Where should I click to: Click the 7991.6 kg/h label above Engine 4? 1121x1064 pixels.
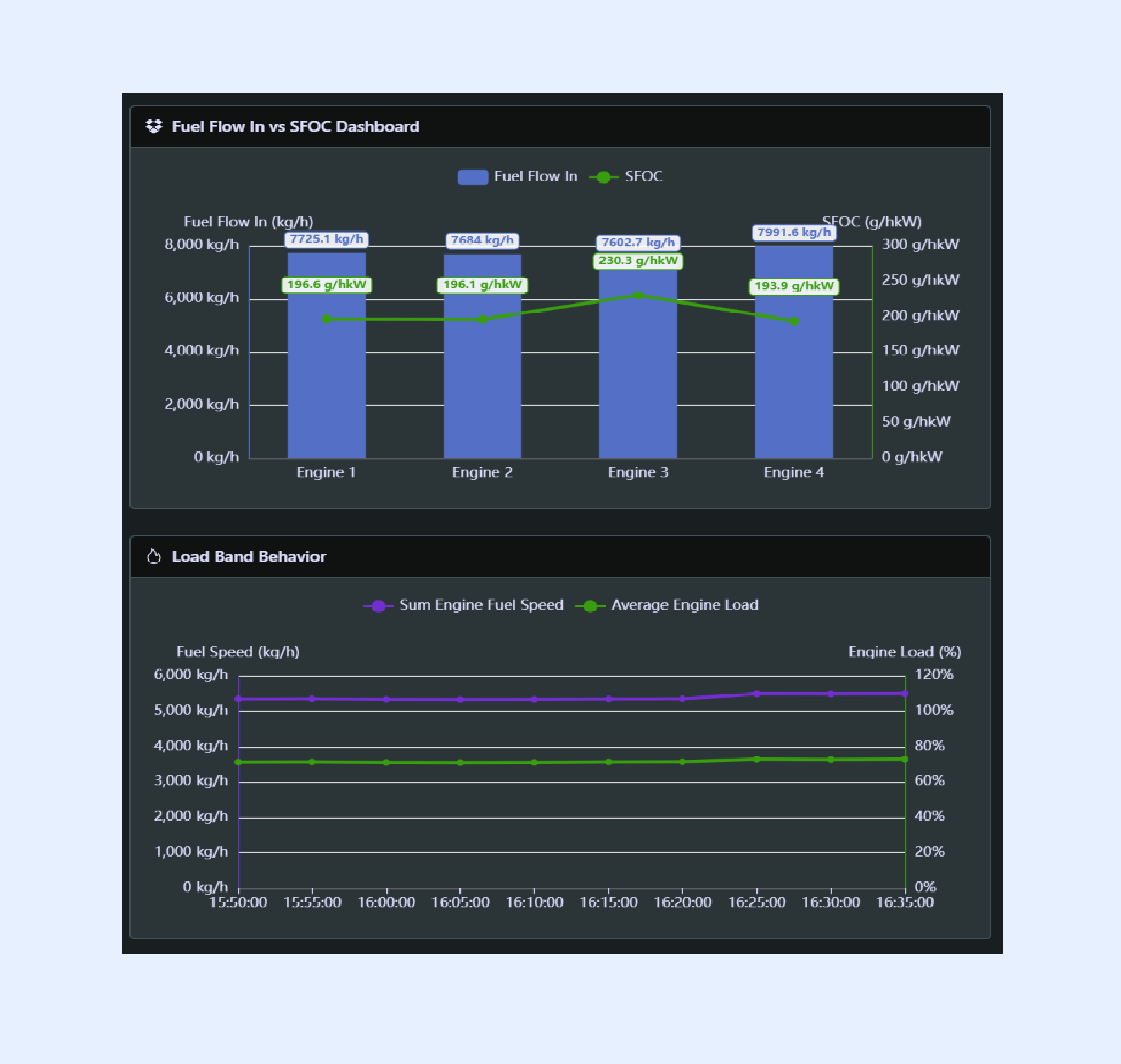tap(794, 233)
